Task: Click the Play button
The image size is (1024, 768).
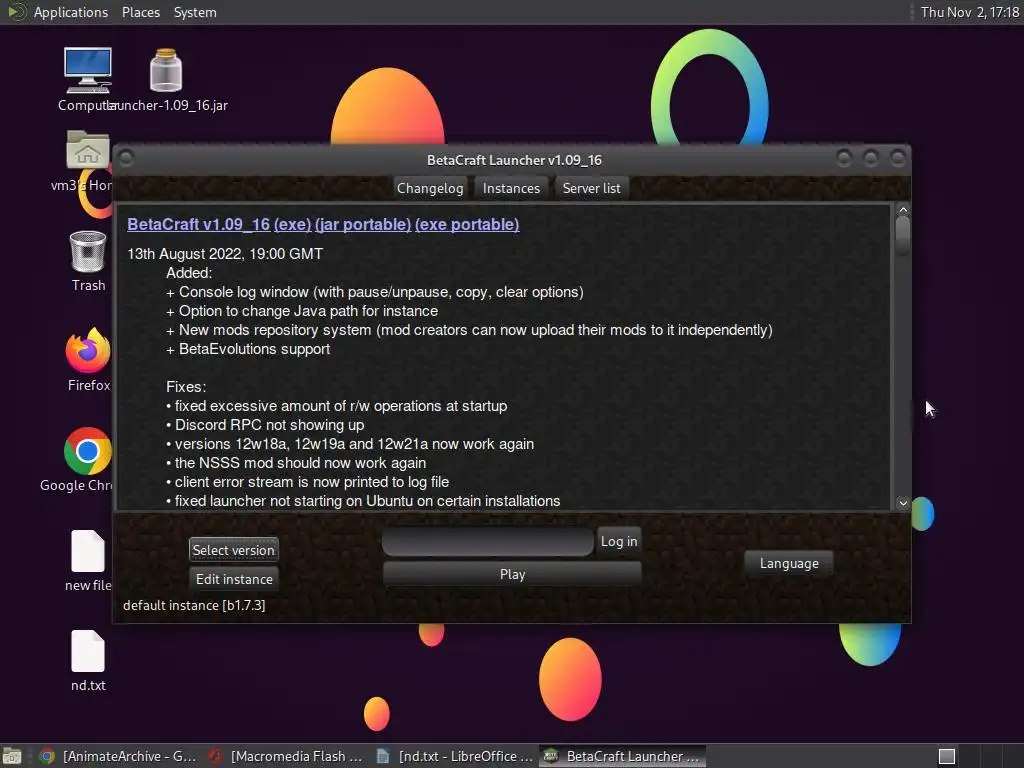Action: (513, 574)
